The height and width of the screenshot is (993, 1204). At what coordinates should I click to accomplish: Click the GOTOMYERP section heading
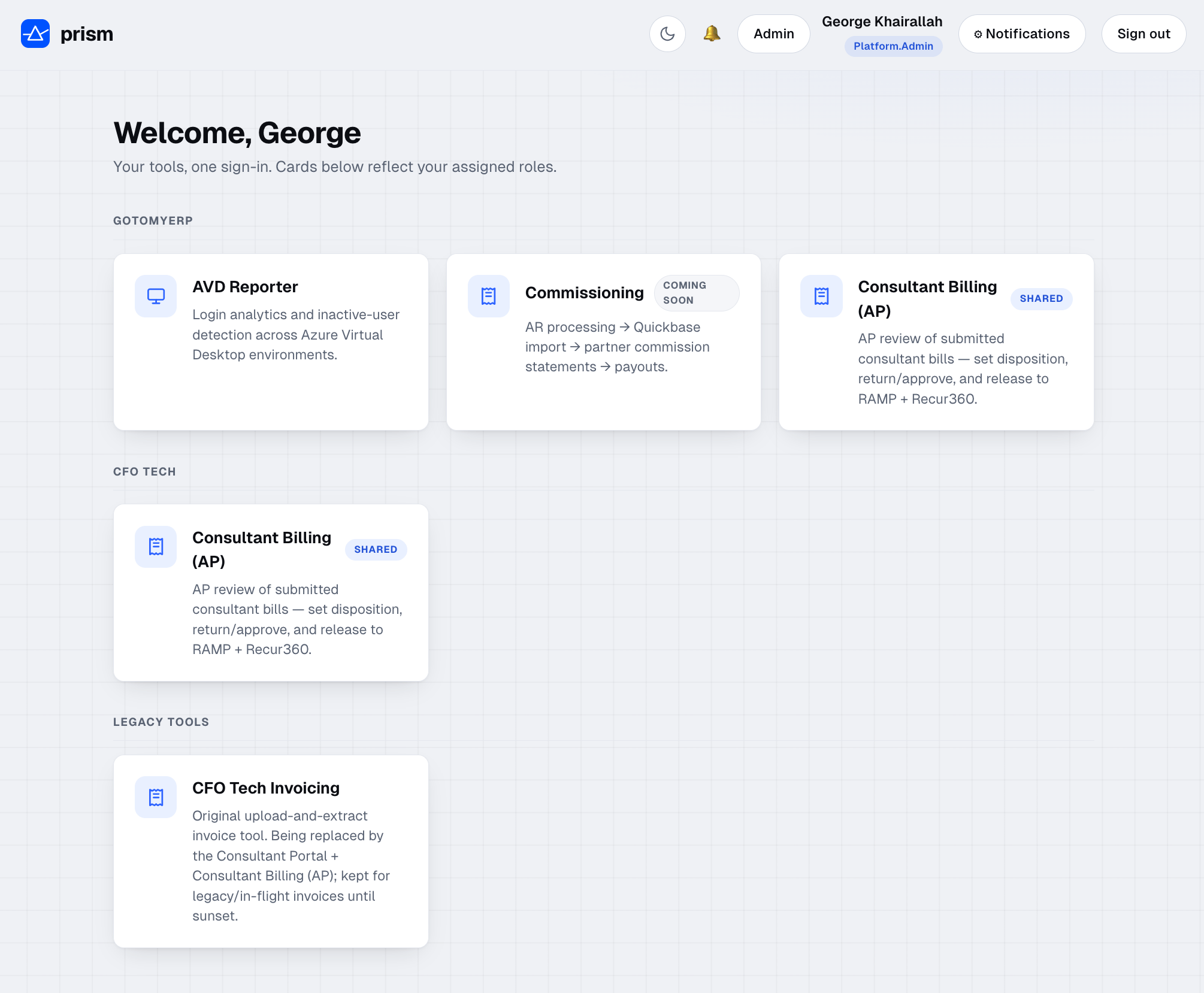pyautogui.click(x=153, y=220)
